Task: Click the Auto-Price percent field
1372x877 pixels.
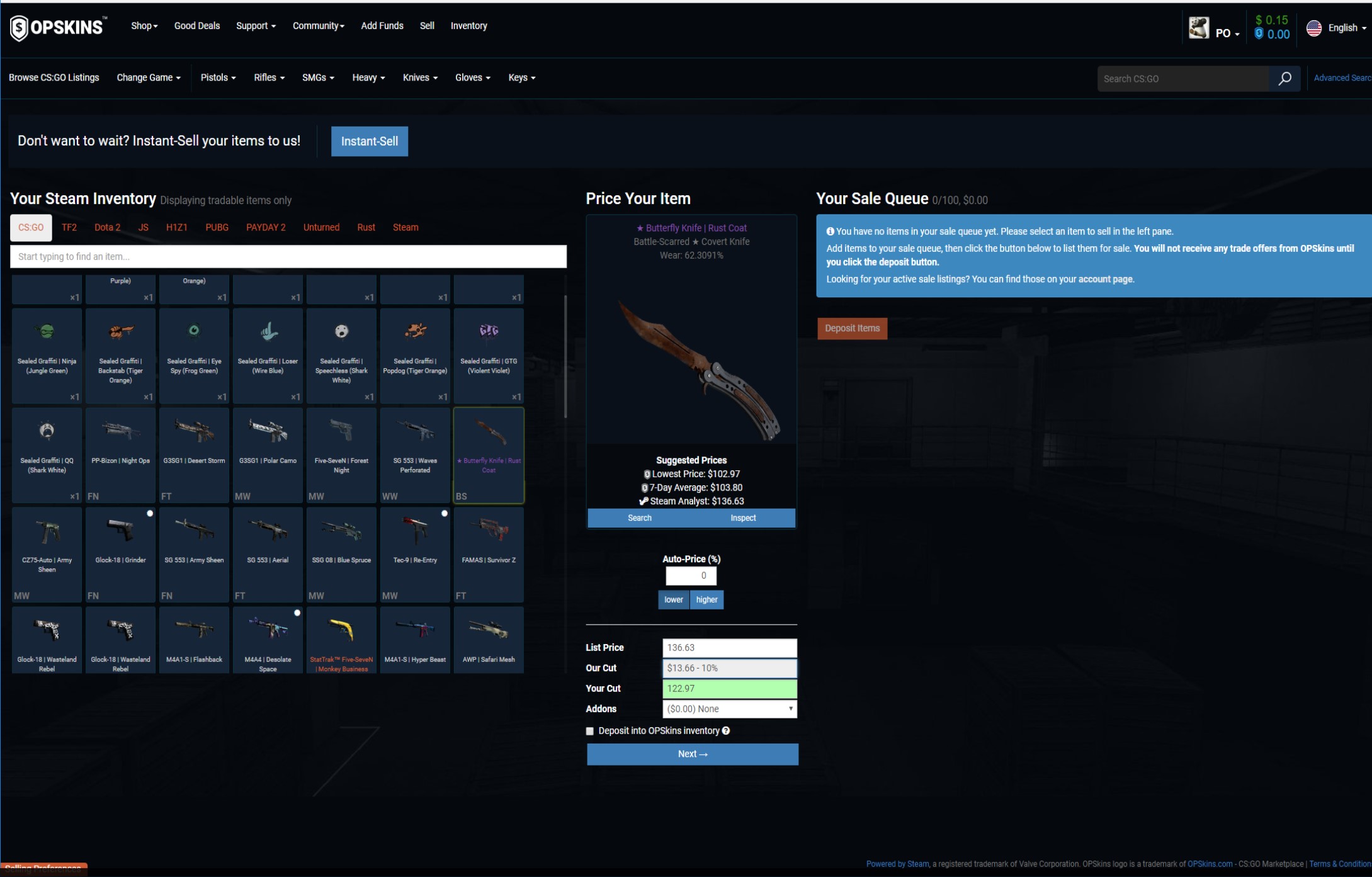Action: pyautogui.click(x=691, y=575)
